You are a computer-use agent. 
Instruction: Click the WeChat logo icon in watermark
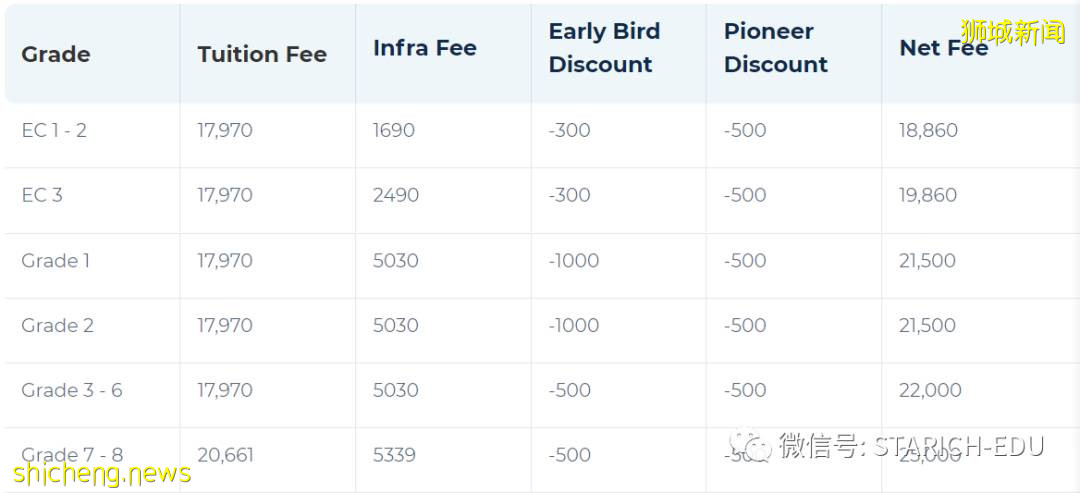[749, 446]
